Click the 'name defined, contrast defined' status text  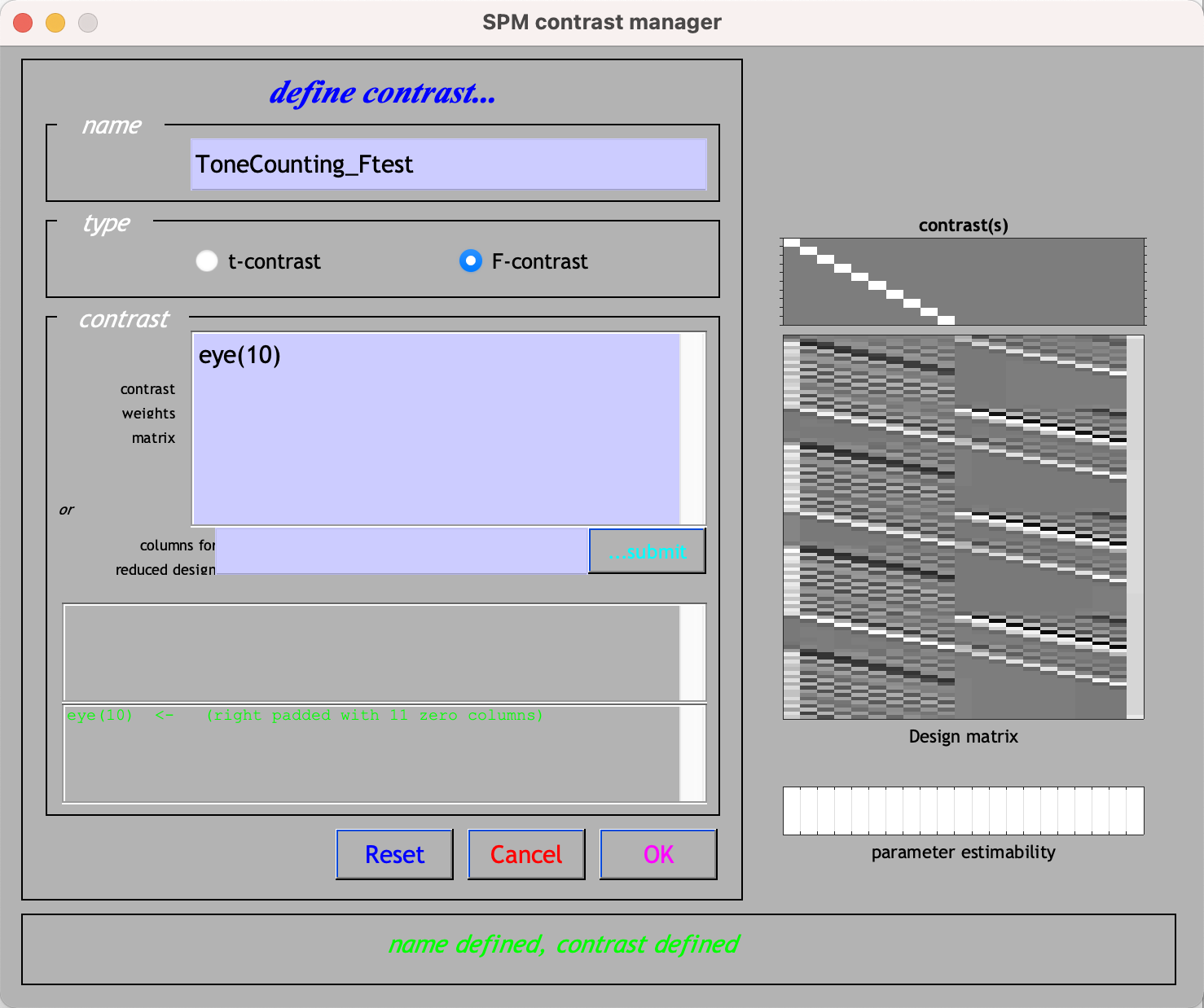point(563,944)
